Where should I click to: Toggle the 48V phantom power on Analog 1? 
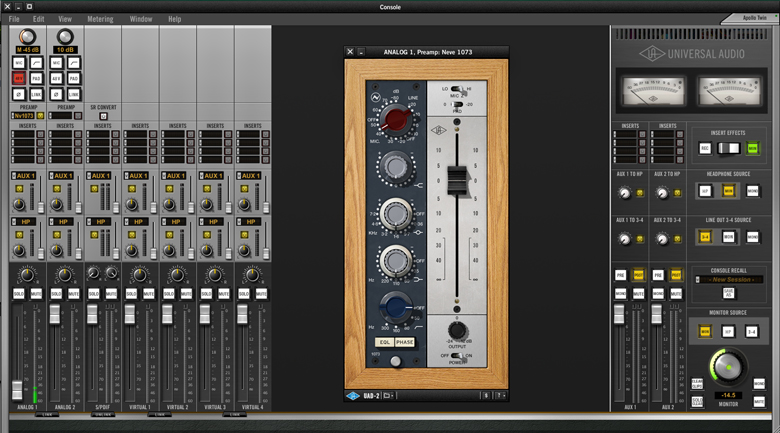tap(18, 78)
